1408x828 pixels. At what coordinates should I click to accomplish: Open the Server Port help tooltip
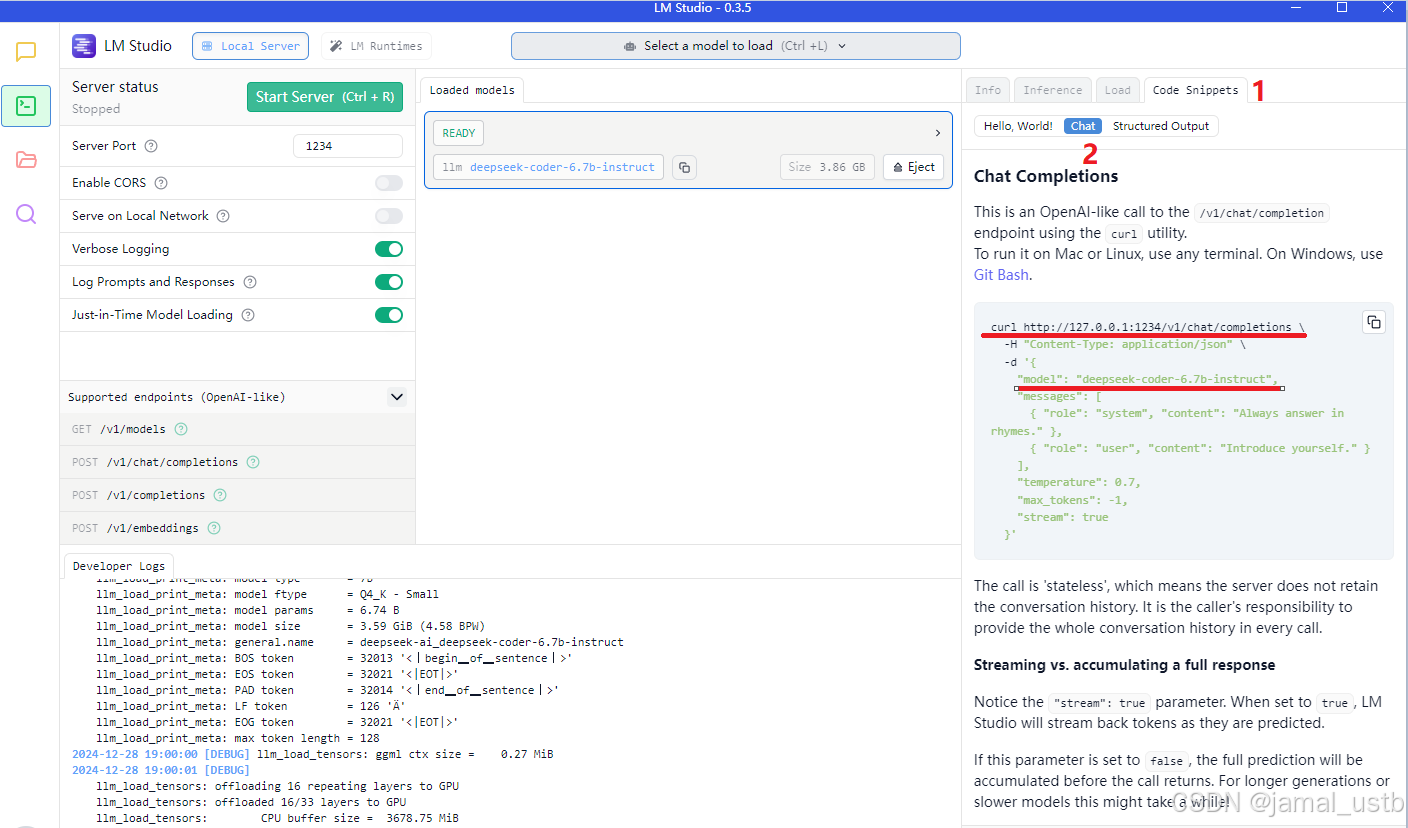point(150,145)
